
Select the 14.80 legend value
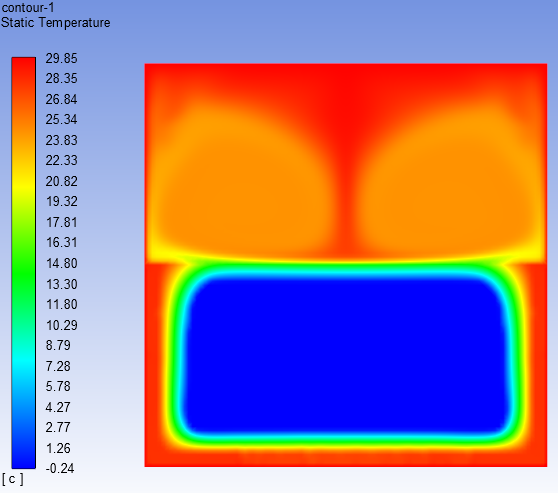coord(61,263)
